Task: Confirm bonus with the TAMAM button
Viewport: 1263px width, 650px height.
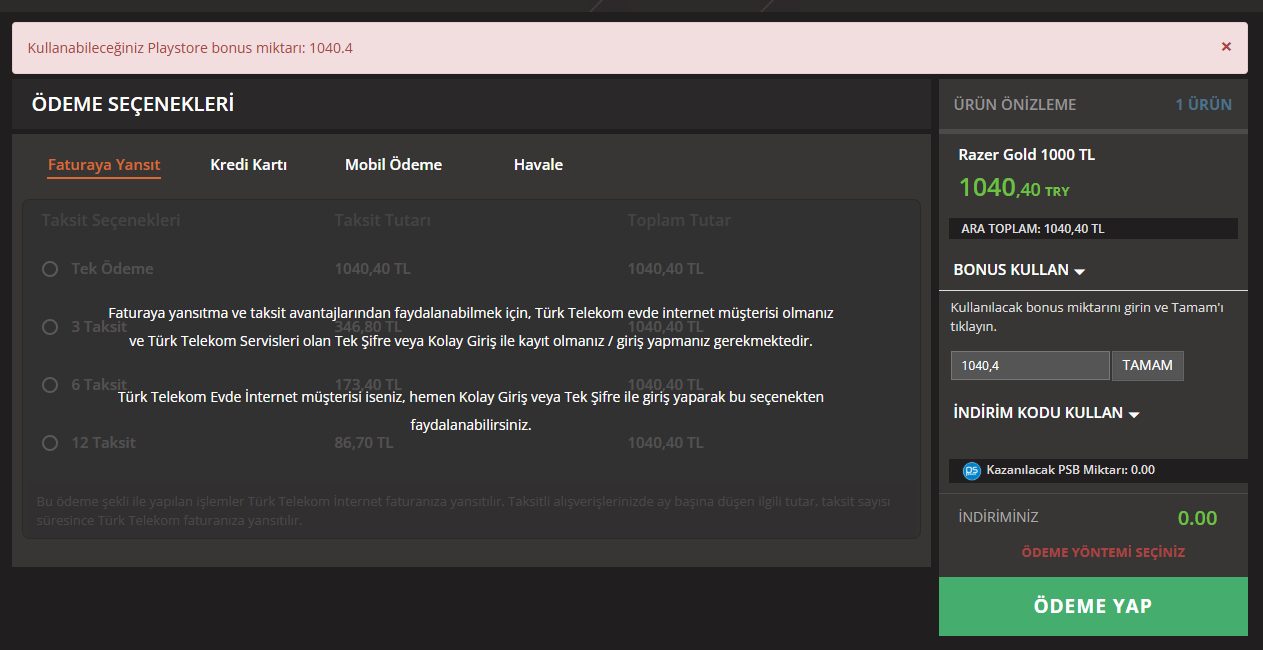Action: [x=1148, y=366]
